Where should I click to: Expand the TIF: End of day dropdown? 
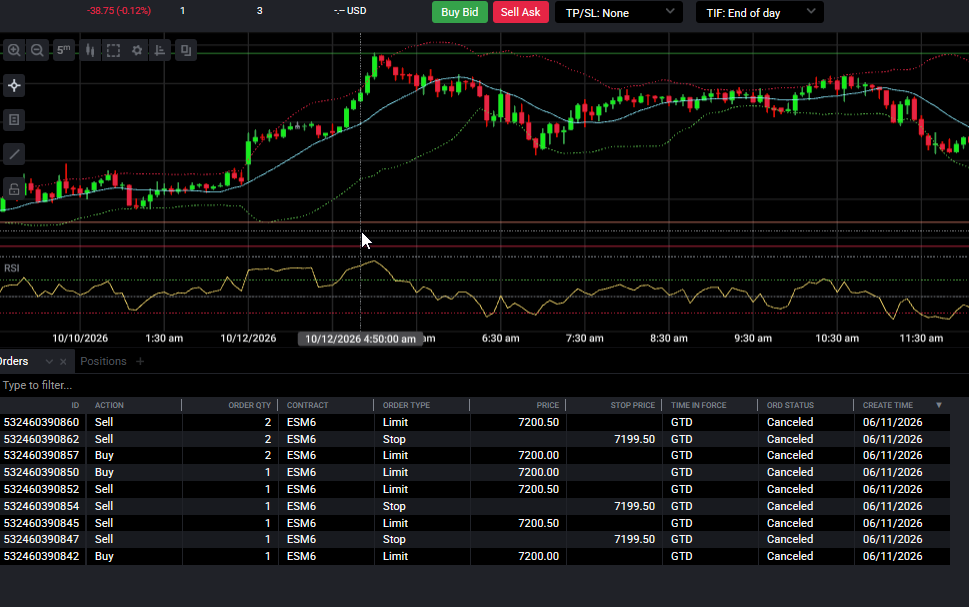tap(760, 12)
